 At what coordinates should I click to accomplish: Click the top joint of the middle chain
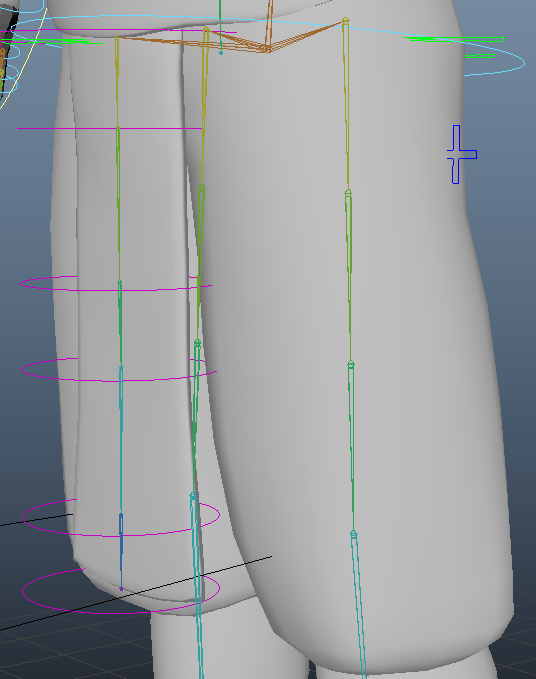206,29
